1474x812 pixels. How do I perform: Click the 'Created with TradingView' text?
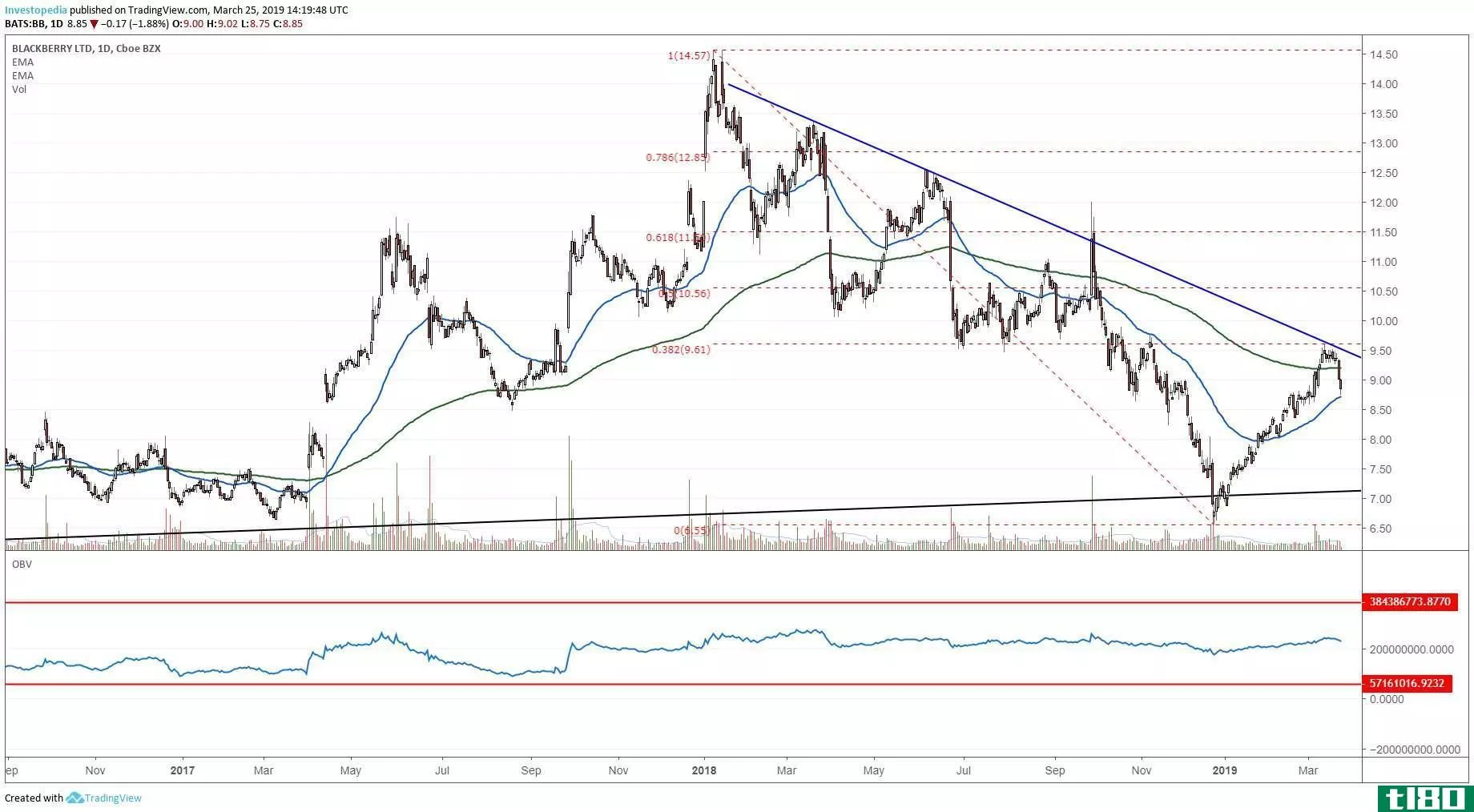73,798
